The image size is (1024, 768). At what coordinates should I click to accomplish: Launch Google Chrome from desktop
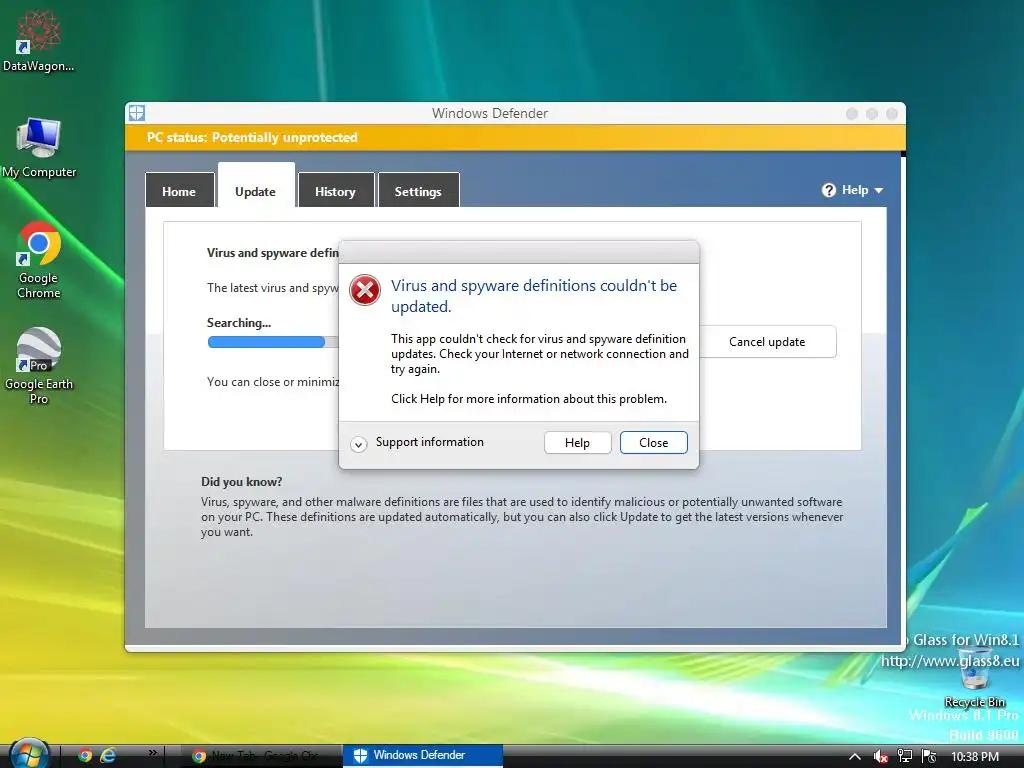click(39, 260)
